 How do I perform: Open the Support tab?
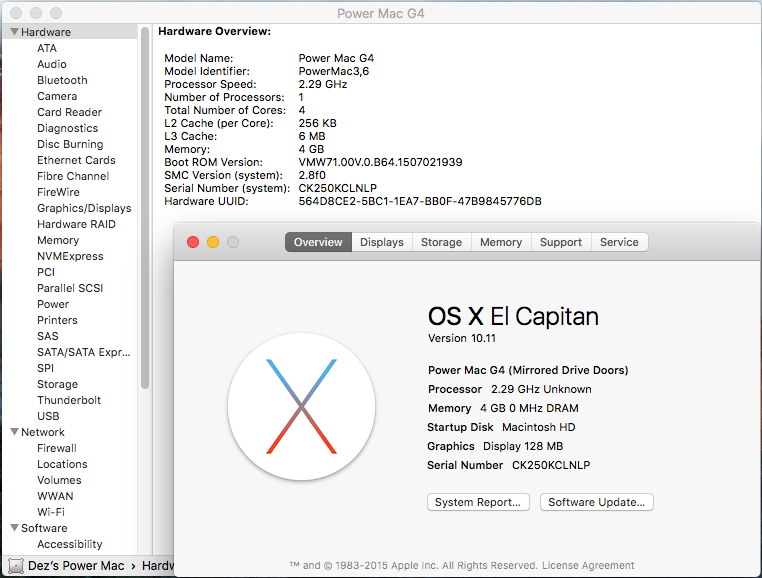[561, 242]
